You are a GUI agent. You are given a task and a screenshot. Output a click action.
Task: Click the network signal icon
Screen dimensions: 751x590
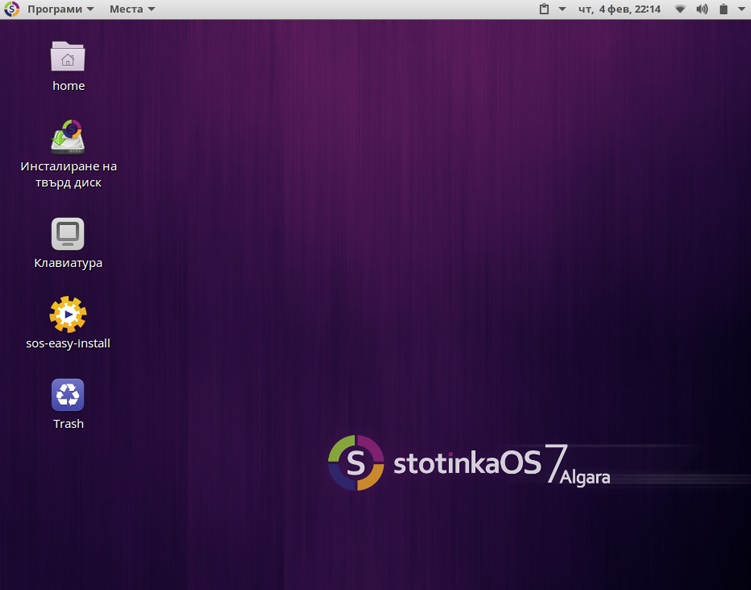pos(680,9)
